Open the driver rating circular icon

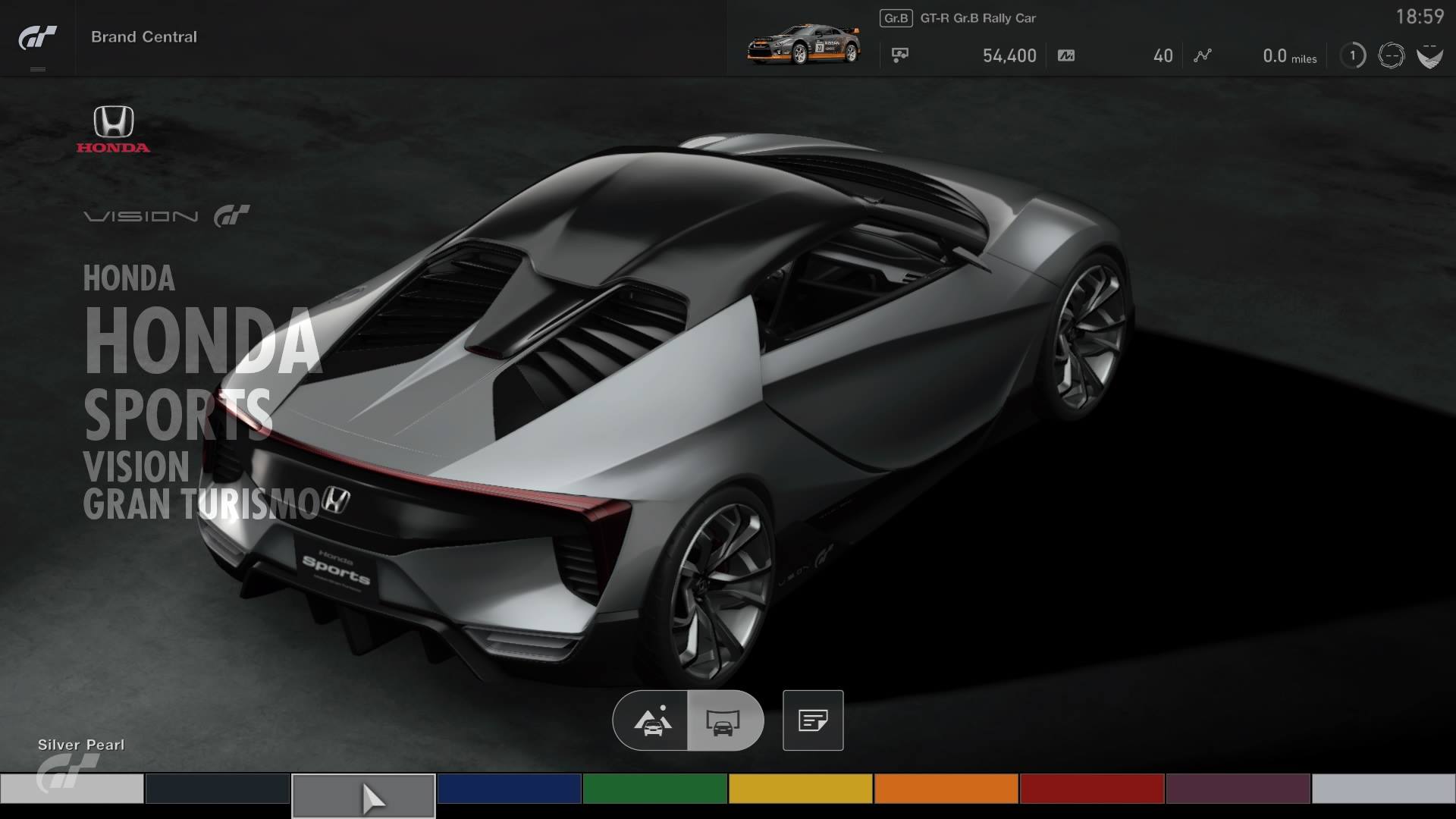point(1391,55)
